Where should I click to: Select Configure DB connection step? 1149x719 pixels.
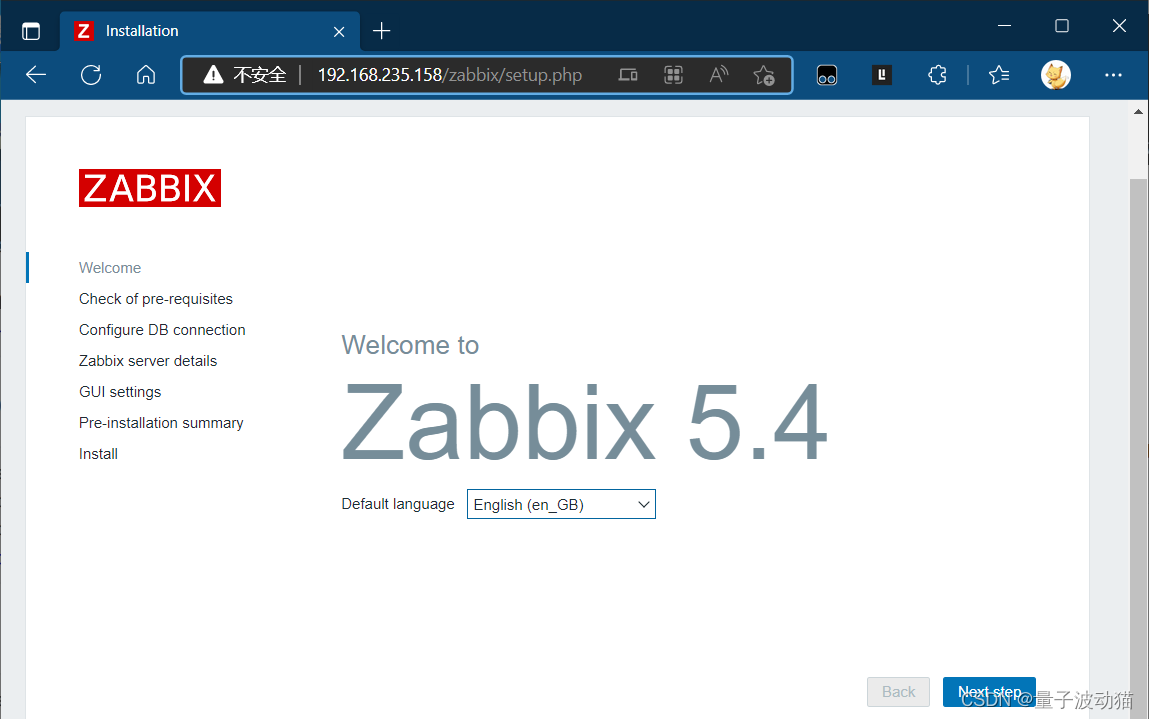[162, 330]
